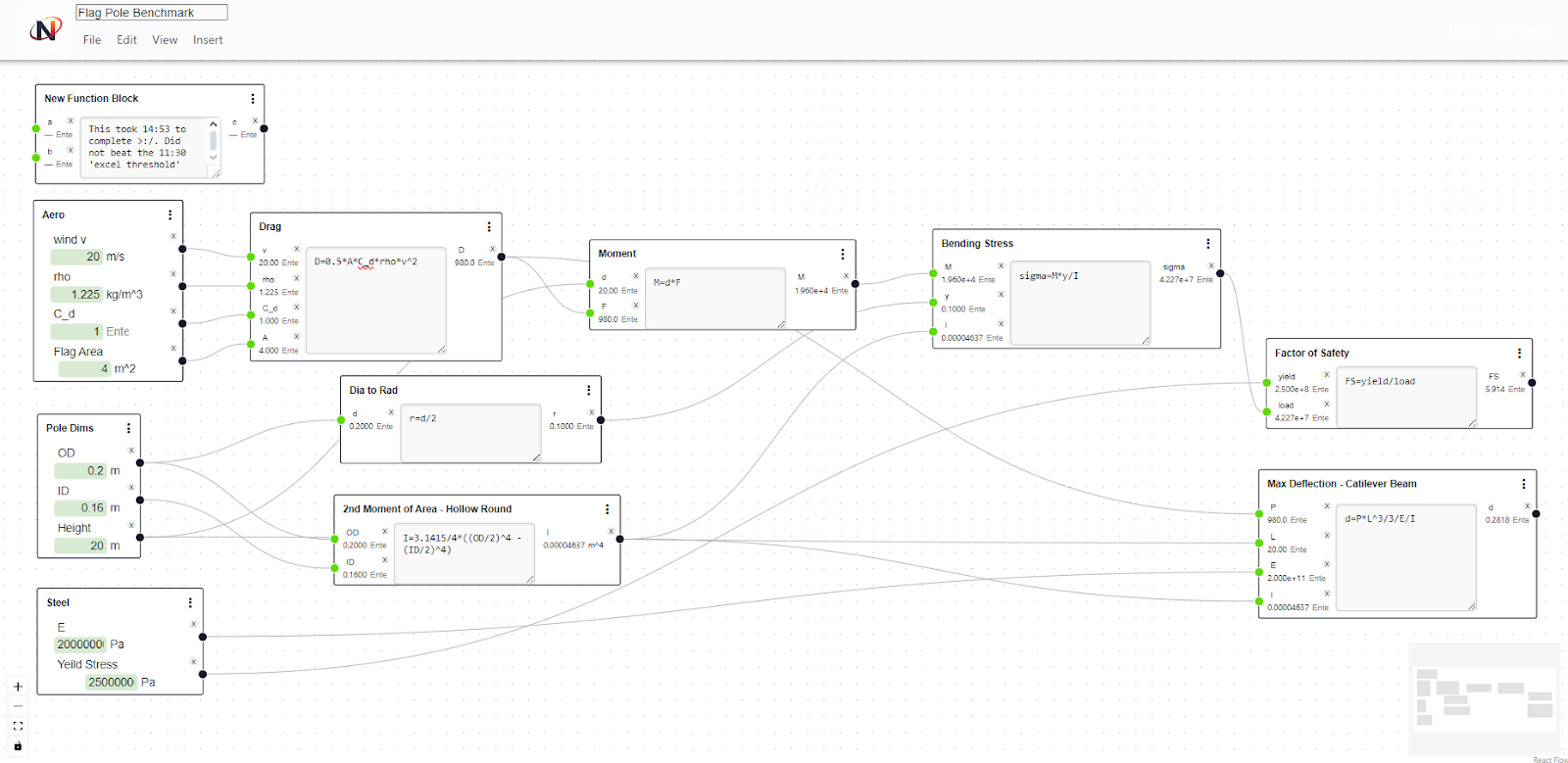1568x763 pixels.
Task: Click Steel E output handle
Action: 203,637
